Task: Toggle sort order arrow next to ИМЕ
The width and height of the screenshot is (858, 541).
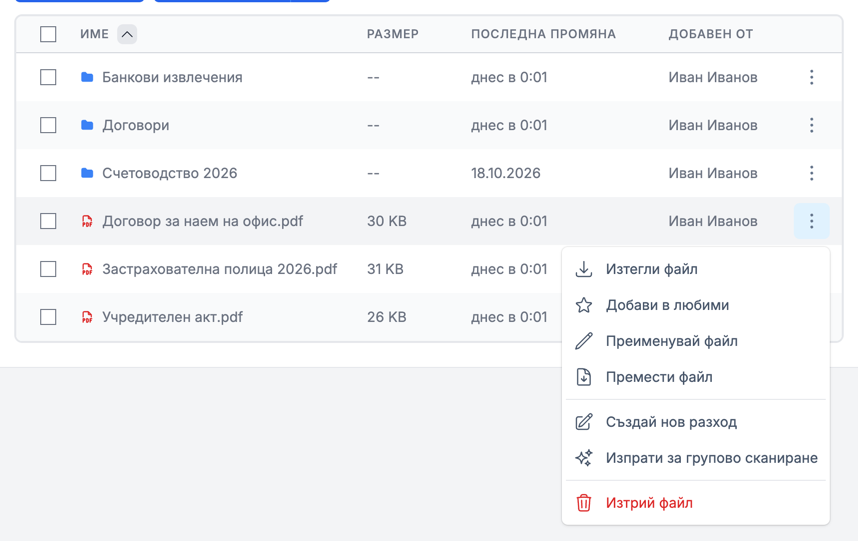Action: [127, 34]
